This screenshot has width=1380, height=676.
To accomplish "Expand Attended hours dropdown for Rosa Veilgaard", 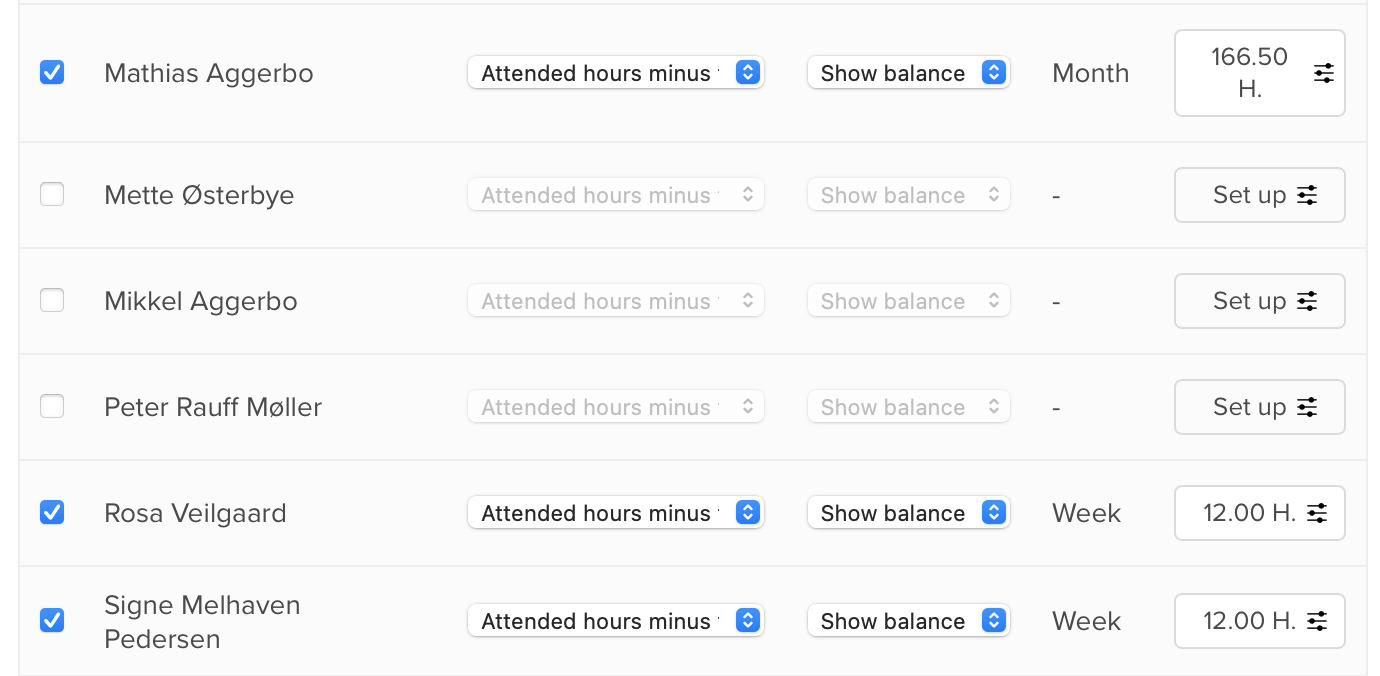I will [x=615, y=513].
